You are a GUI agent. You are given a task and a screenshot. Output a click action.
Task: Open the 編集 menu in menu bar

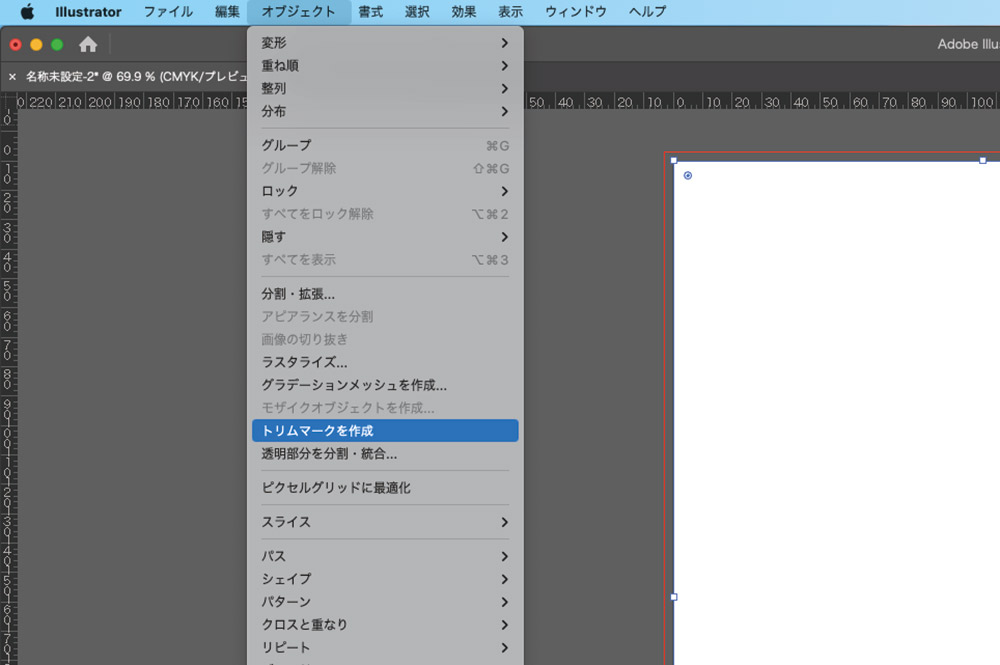(227, 12)
